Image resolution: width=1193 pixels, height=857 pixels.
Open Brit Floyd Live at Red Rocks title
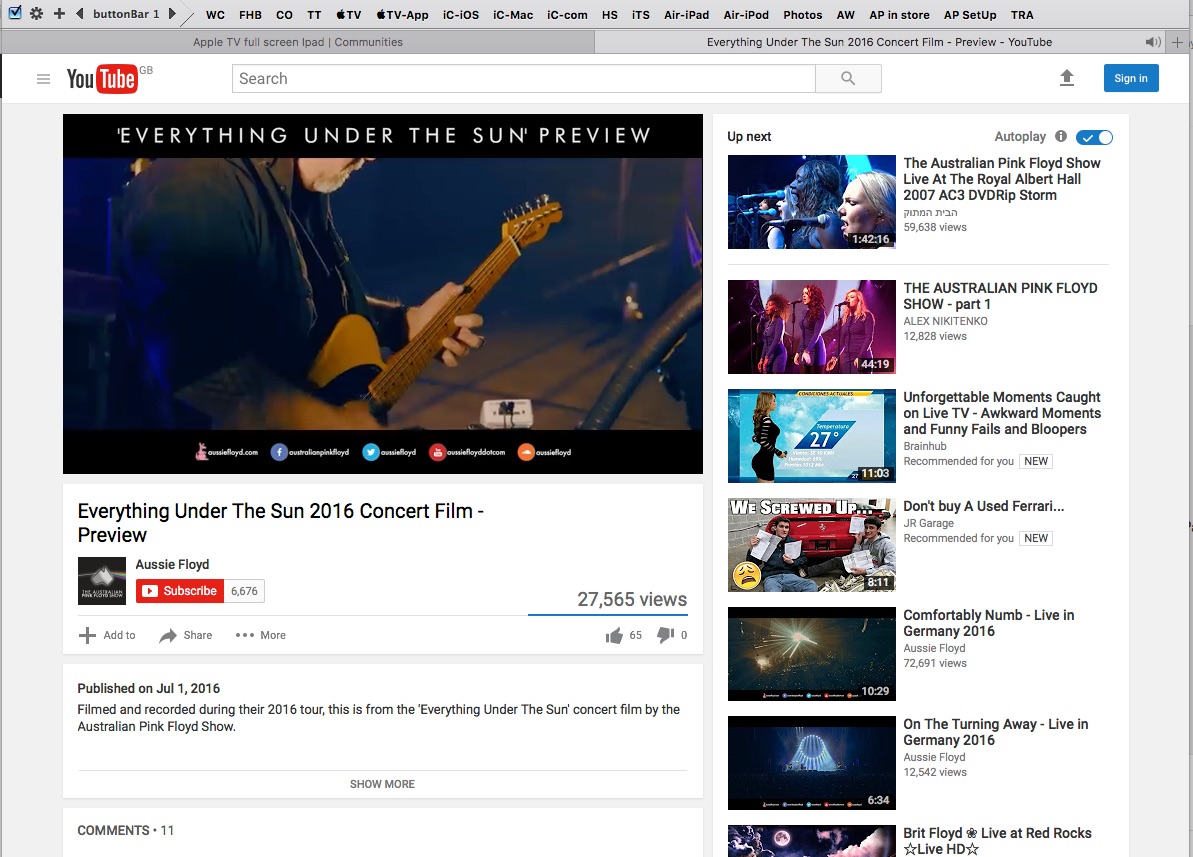coord(997,841)
